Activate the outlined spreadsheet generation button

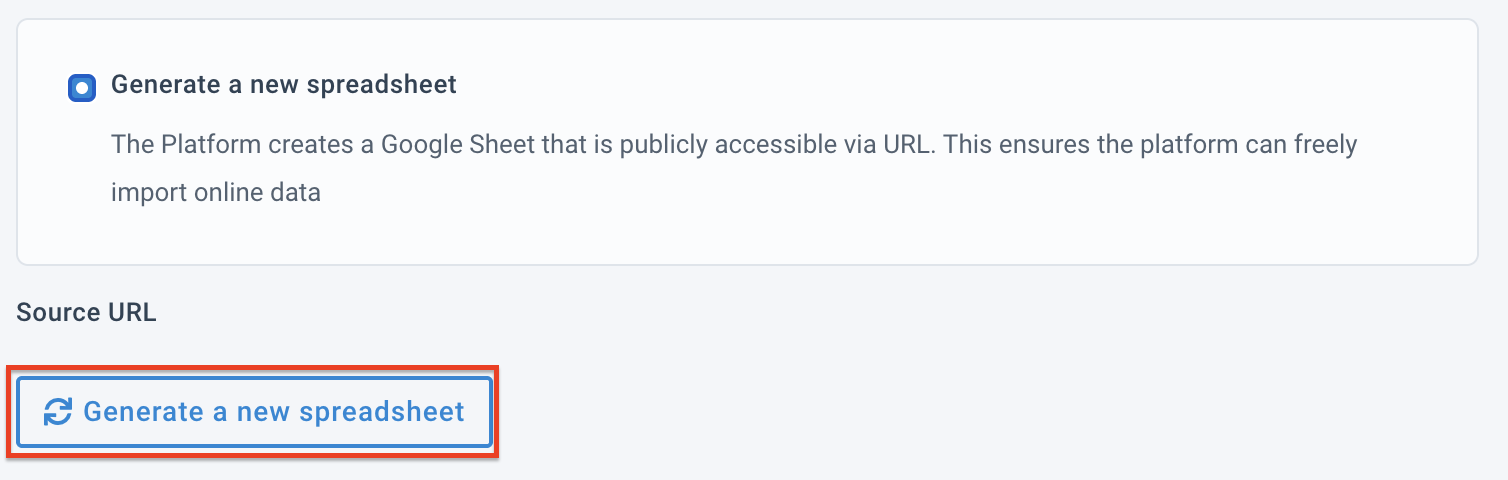coord(254,412)
